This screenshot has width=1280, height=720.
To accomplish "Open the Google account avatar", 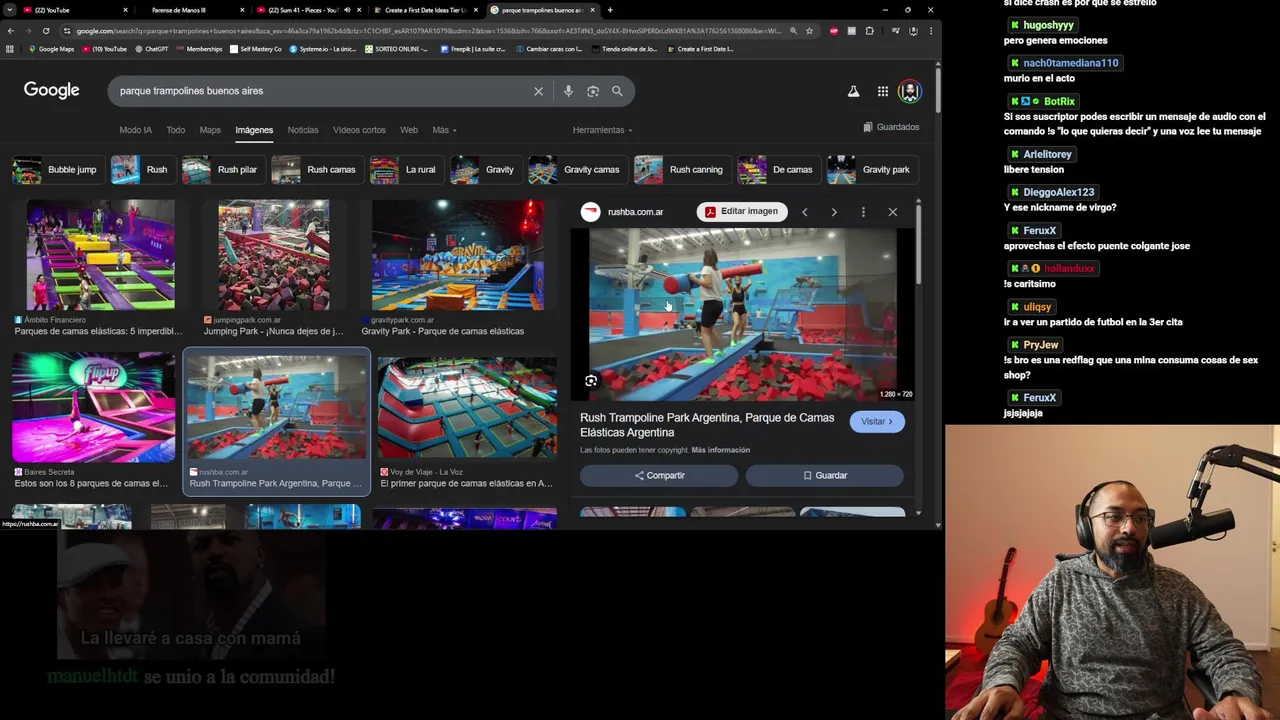I will click(x=909, y=91).
